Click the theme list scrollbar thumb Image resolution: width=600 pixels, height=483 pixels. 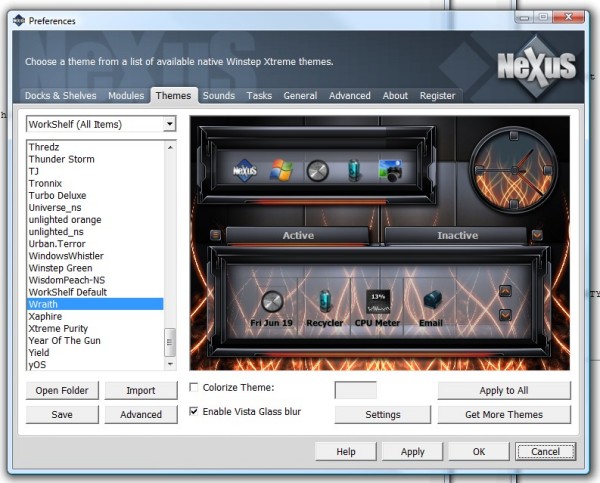pyautogui.click(x=170, y=342)
